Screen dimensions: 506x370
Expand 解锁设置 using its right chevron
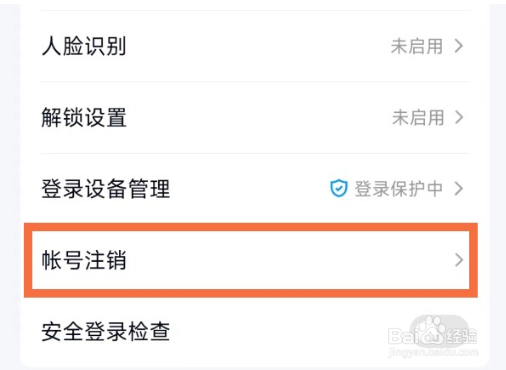pyautogui.click(x=459, y=117)
